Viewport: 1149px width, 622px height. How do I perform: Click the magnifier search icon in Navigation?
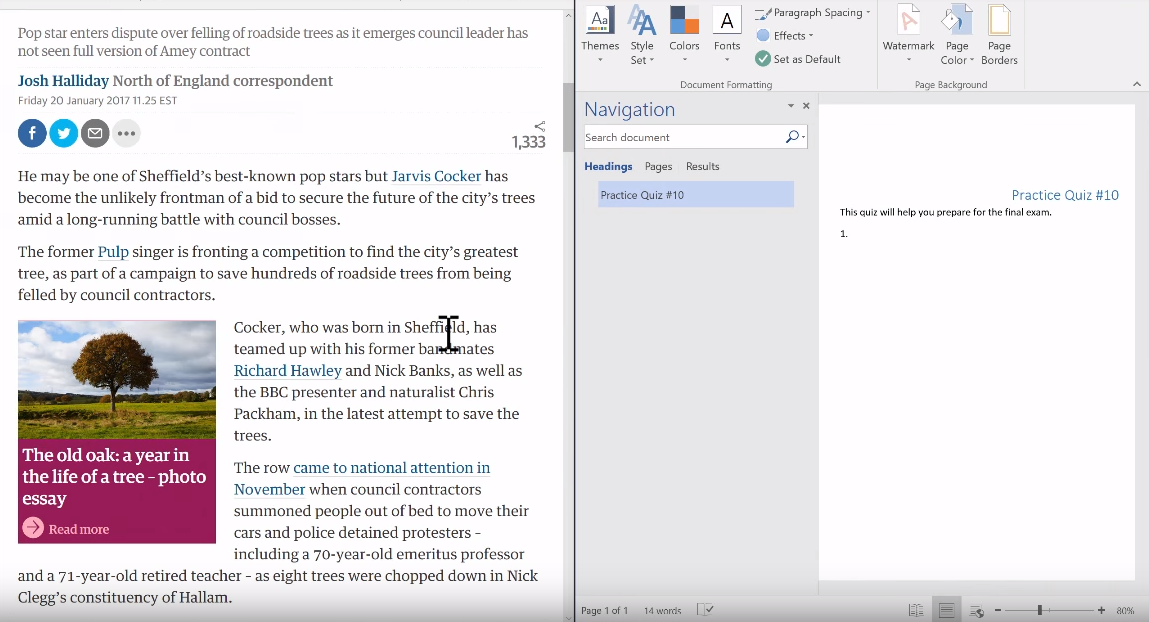(792, 137)
